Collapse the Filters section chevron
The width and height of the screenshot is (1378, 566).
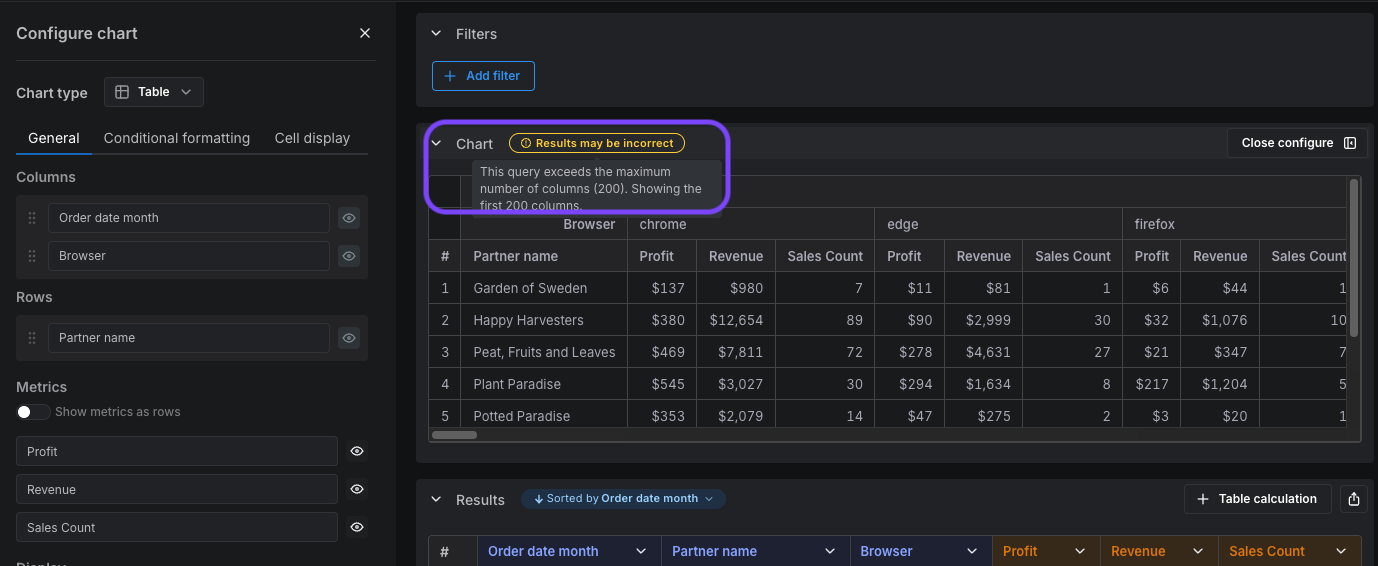click(x=436, y=34)
